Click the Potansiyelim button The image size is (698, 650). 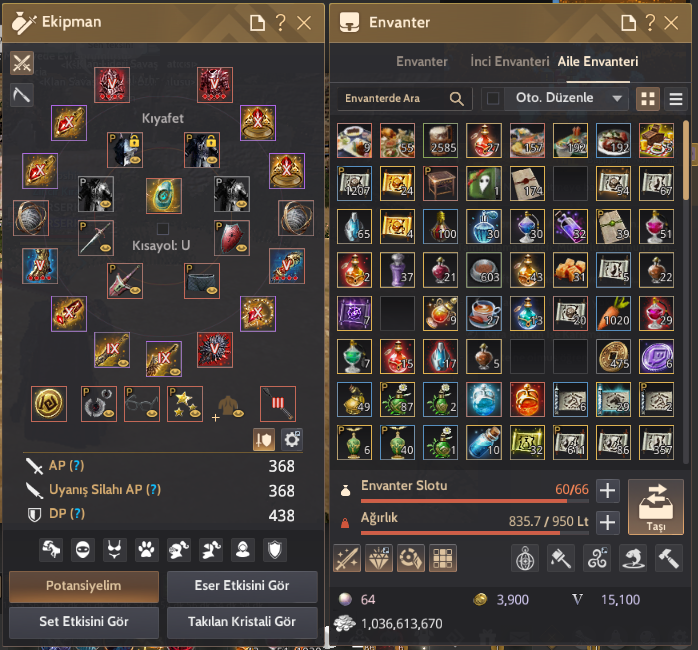point(84,586)
